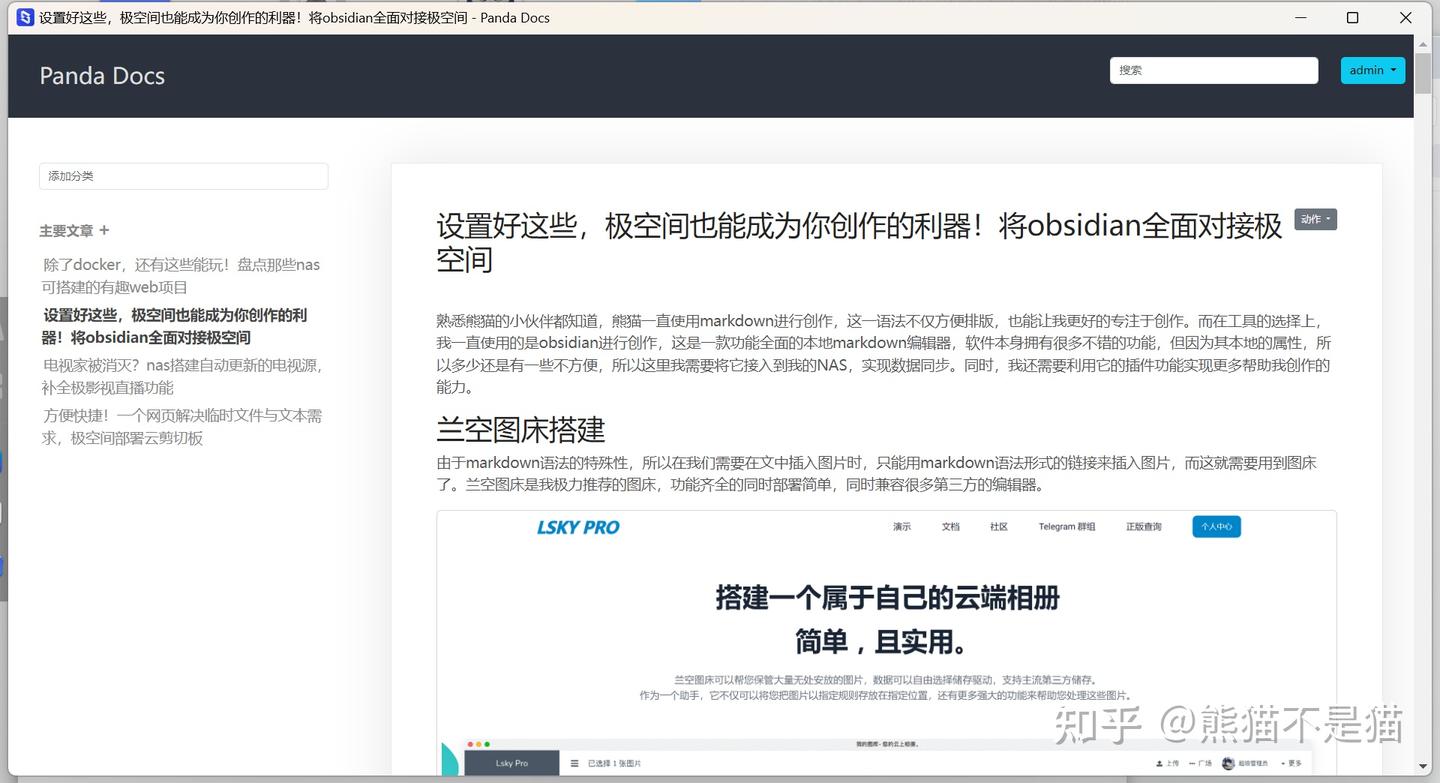The height and width of the screenshot is (783, 1440).
Task: Click the plus icon next to 主要文章
Action: coord(104,230)
